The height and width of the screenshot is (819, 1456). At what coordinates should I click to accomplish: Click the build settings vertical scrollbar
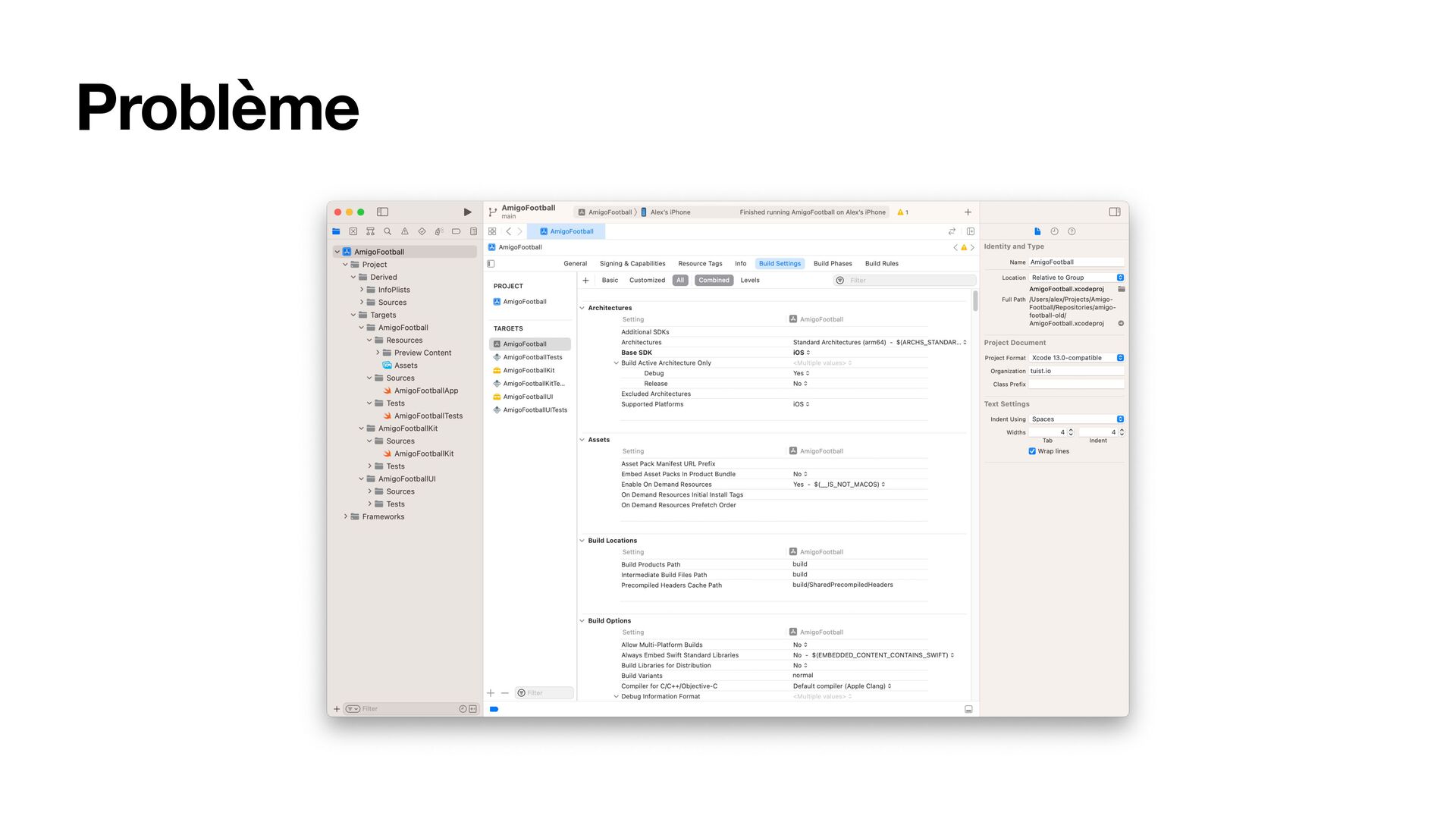(975, 300)
